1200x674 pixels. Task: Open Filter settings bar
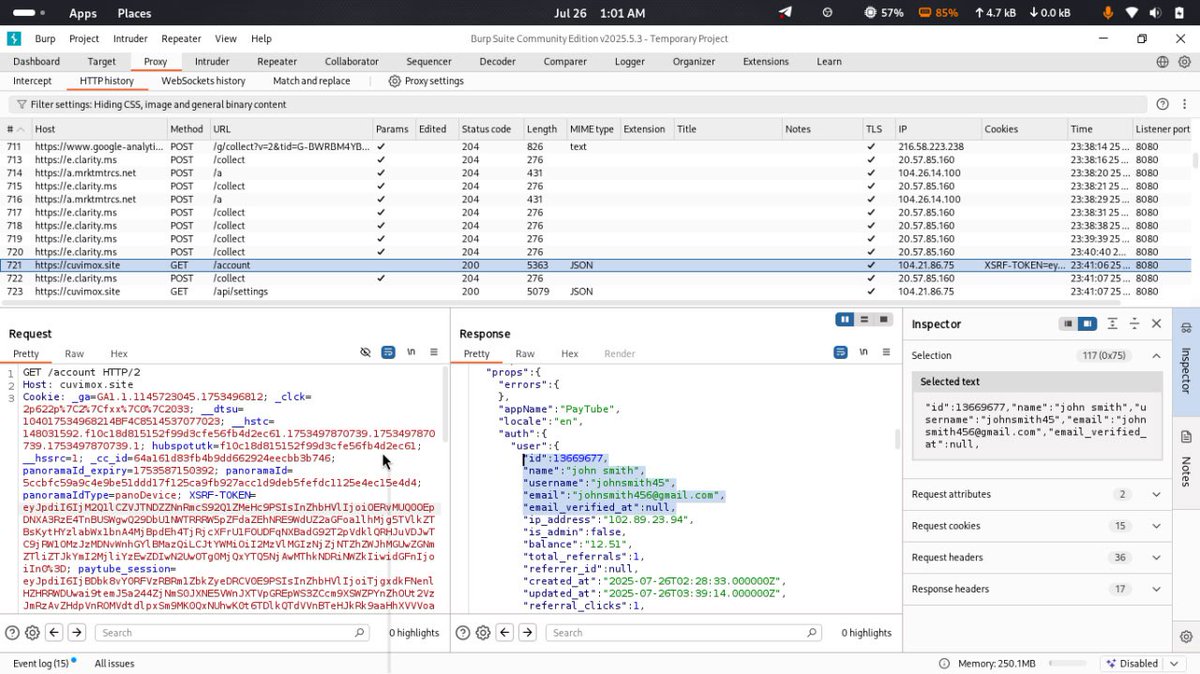580,104
